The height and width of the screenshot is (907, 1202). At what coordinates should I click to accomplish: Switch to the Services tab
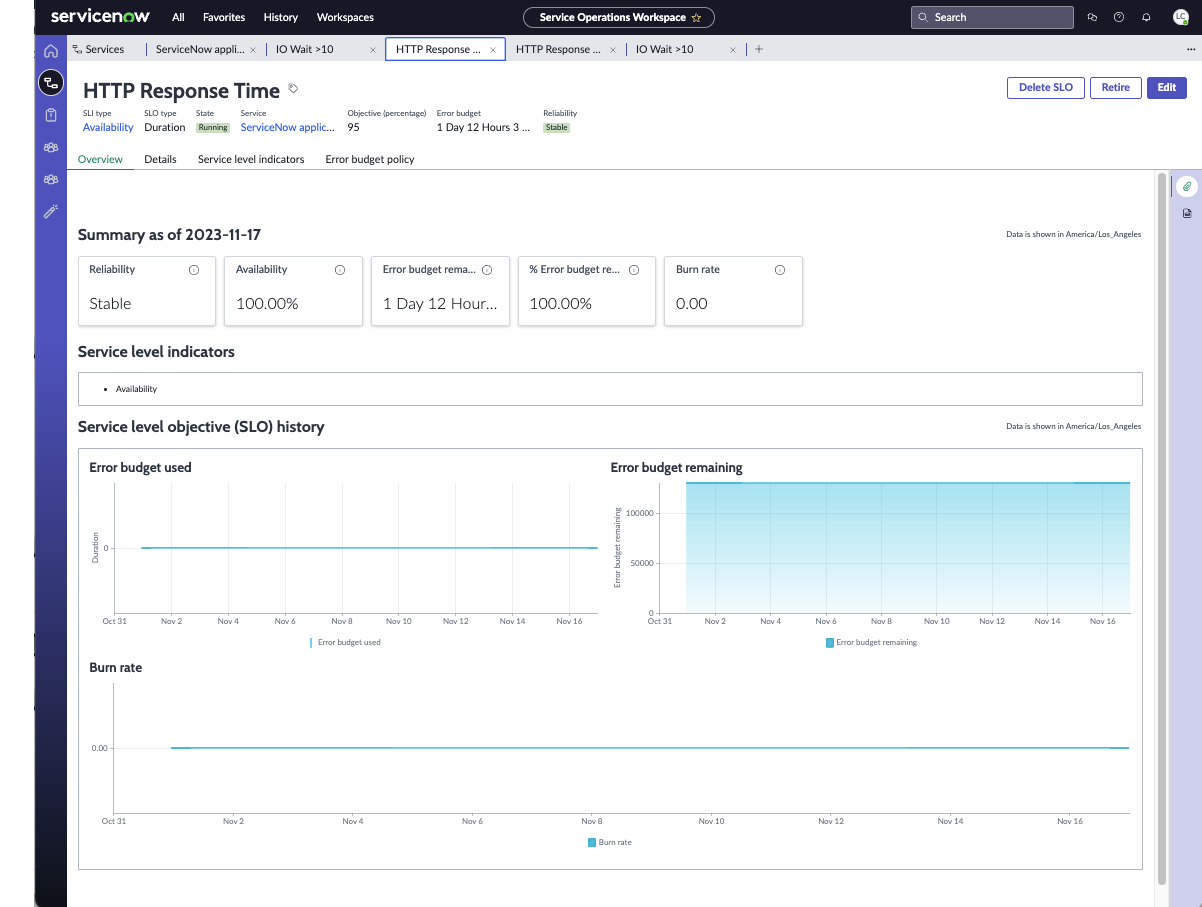(x=105, y=49)
